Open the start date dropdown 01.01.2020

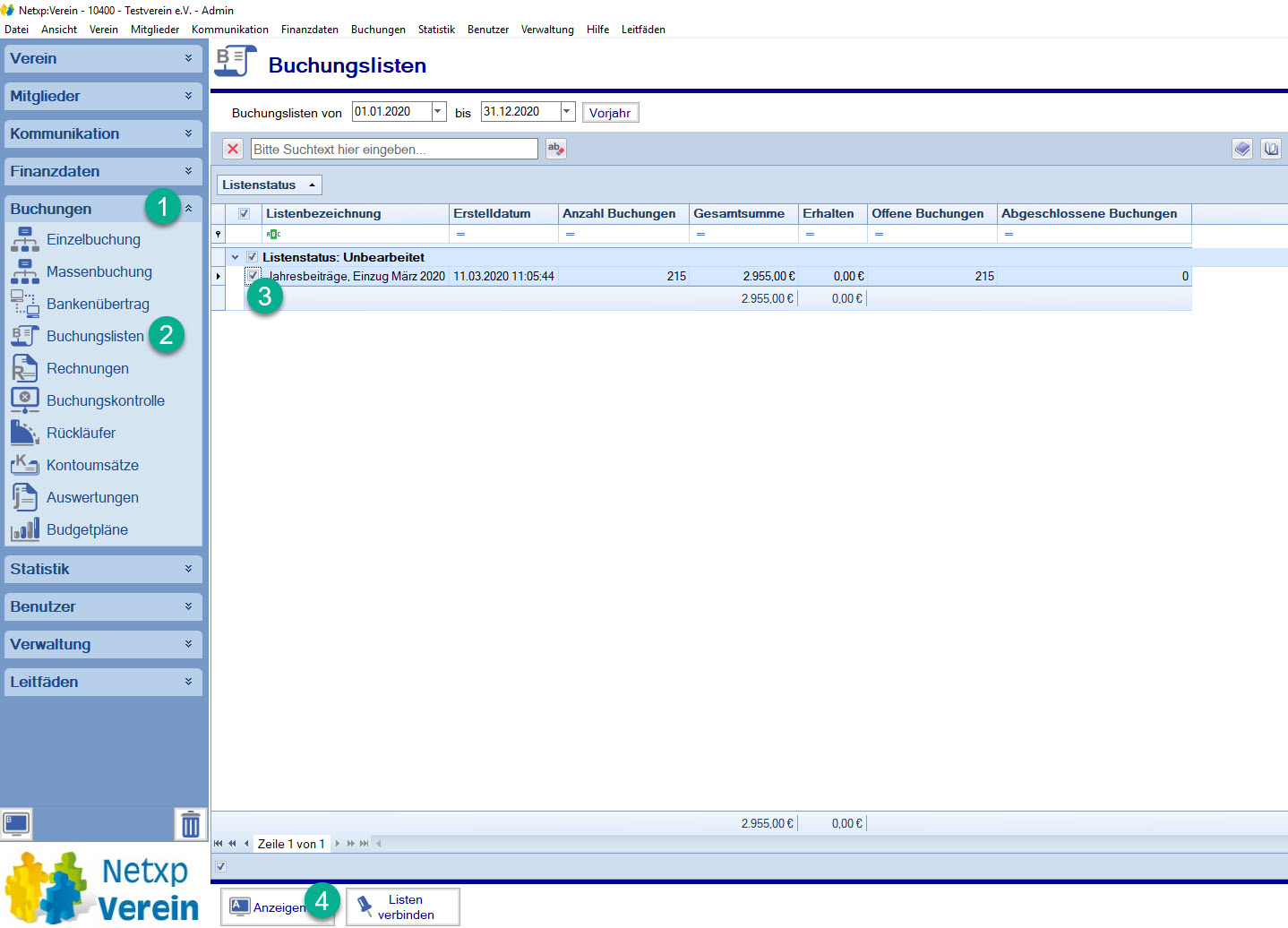[x=438, y=112]
